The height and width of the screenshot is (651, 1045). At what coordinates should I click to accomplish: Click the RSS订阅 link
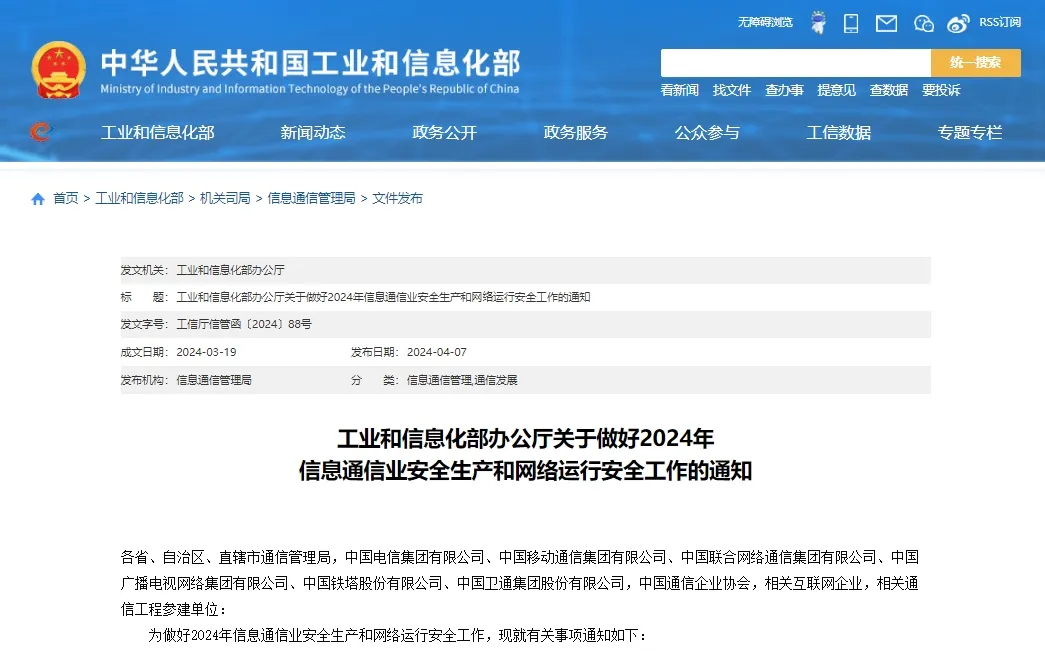coord(1000,22)
